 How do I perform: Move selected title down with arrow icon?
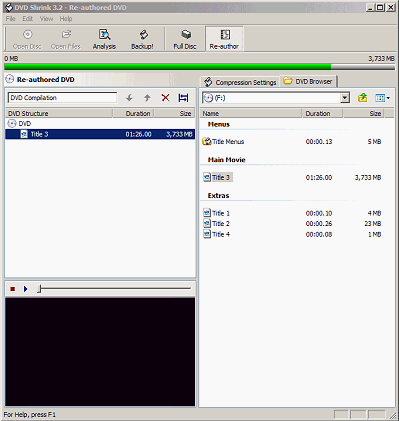tap(129, 98)
